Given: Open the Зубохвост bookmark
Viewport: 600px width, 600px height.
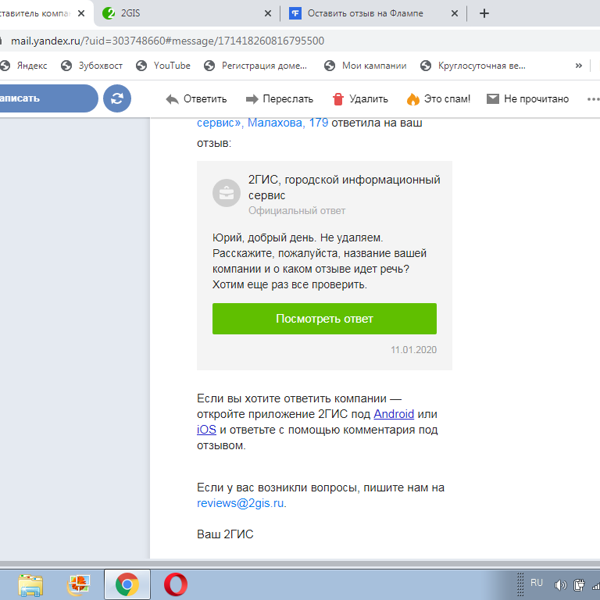Looking at the screenshot, I should coord(92,65).
